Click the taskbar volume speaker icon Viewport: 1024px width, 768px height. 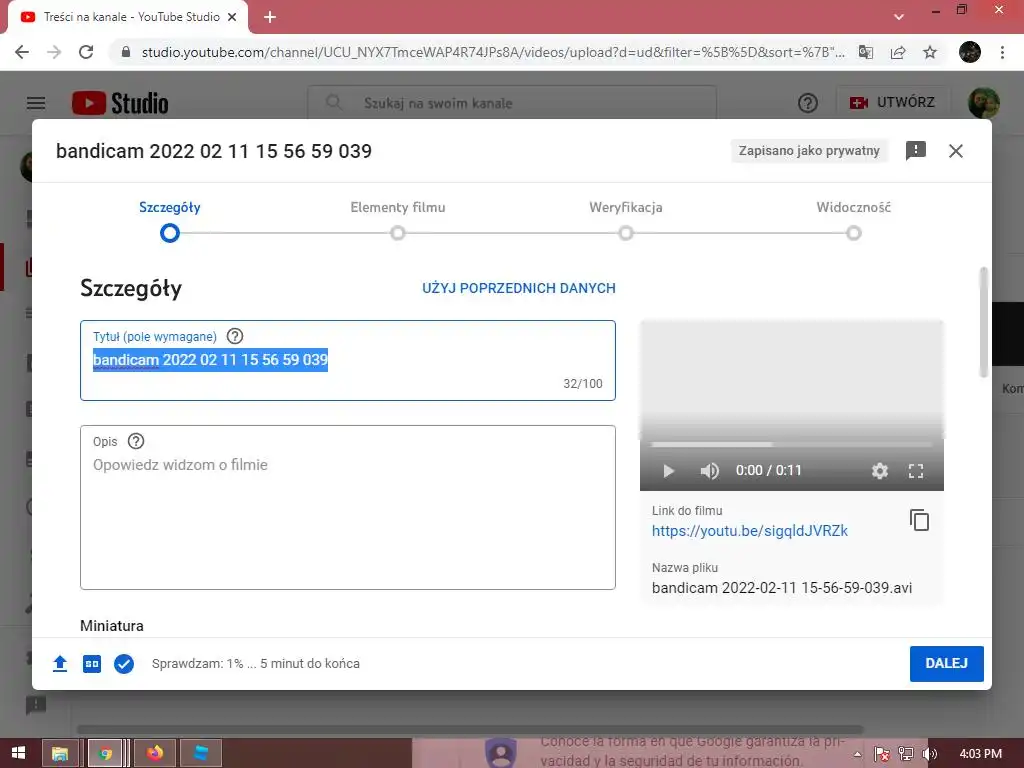[x=930, y=754]
